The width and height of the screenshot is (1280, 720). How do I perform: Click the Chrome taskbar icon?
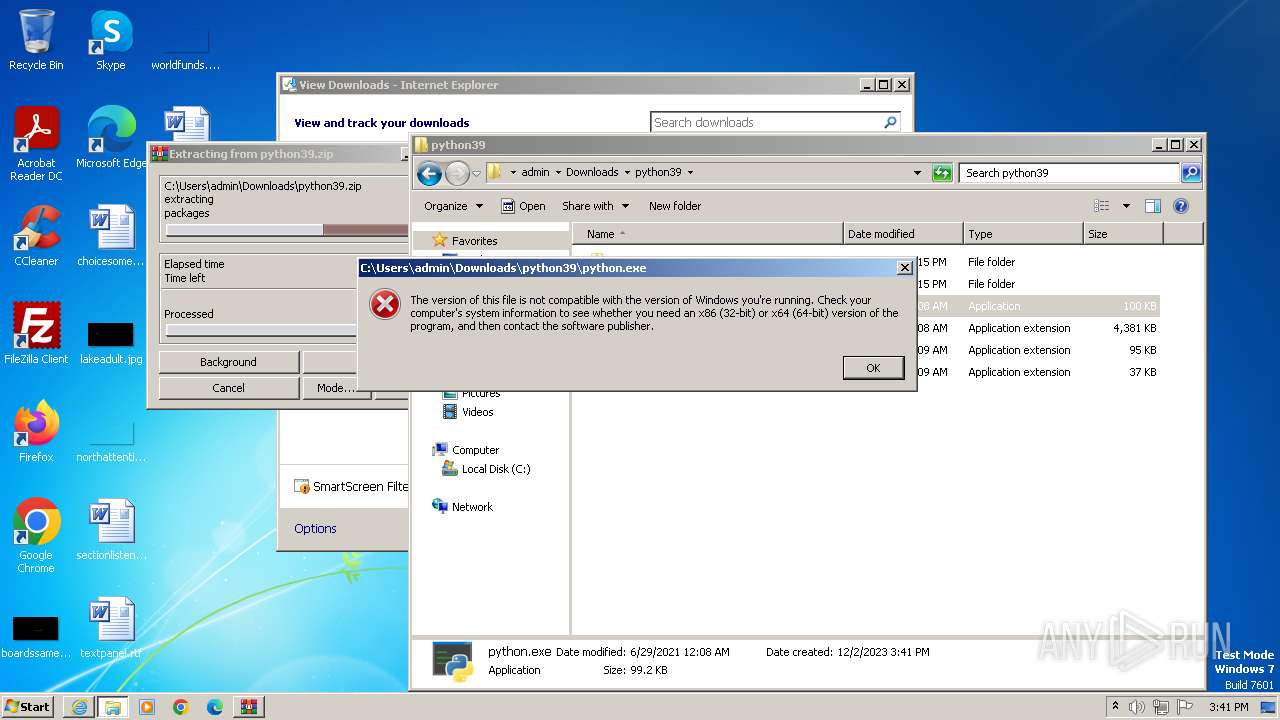181,707
